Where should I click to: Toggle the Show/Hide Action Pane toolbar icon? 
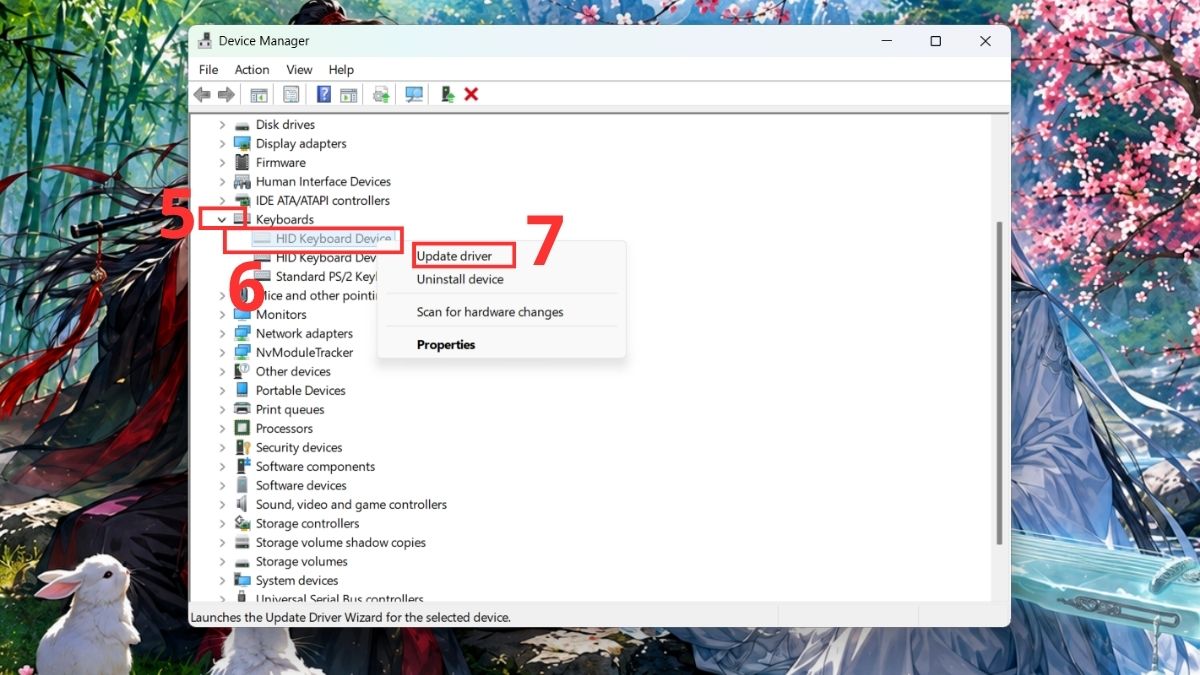(x=348, y=94)
